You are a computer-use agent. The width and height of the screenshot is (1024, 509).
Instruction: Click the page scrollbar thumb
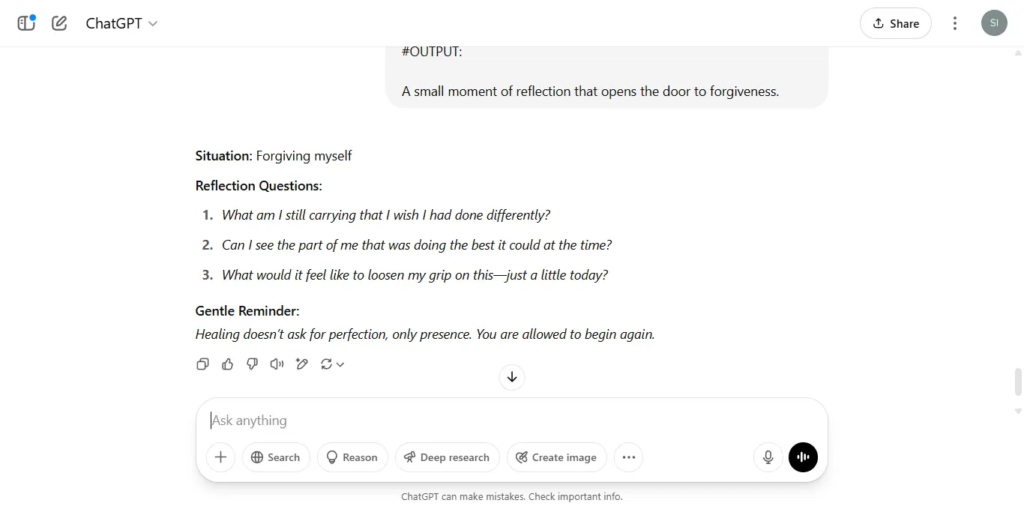[x=1018, y=382]
